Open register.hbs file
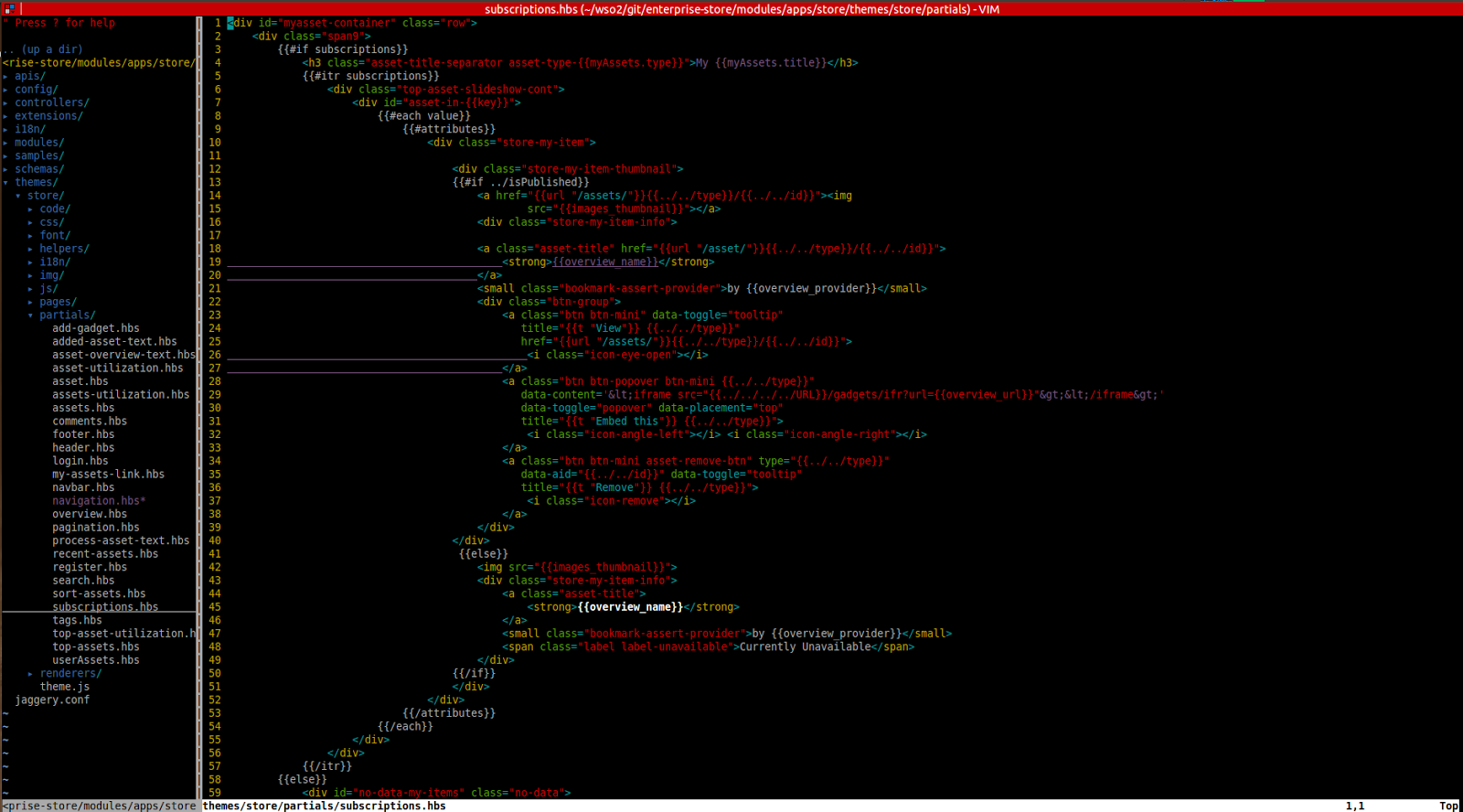This screenshot has height=812, width=1463. coord(90,567)
